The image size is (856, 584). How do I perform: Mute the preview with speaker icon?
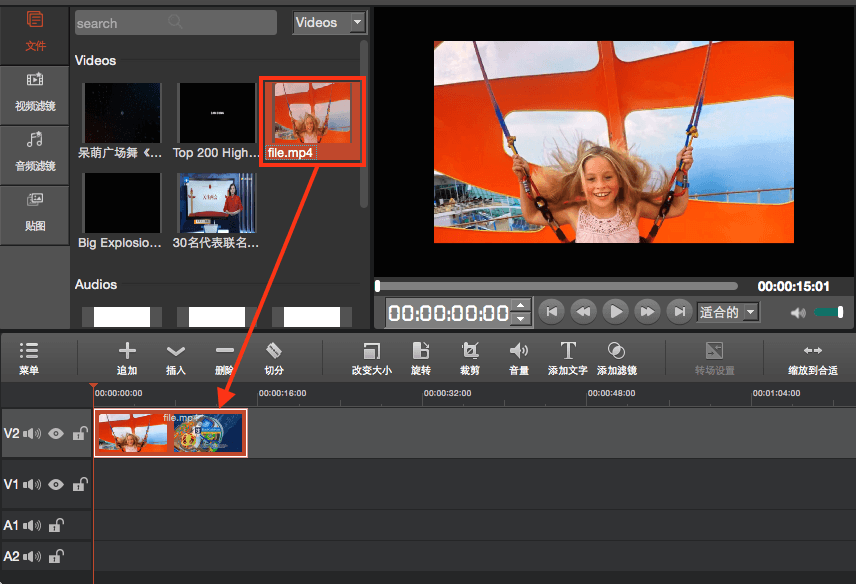pos(798,313)
